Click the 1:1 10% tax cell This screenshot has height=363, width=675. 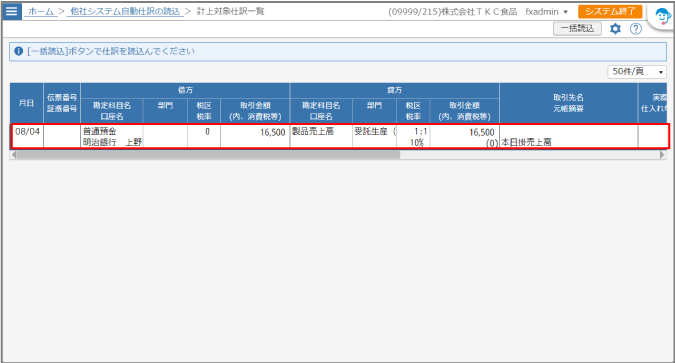413,136
